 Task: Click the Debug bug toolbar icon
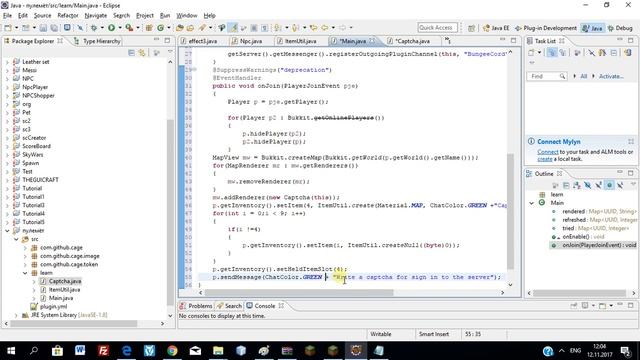coord(94,28)
